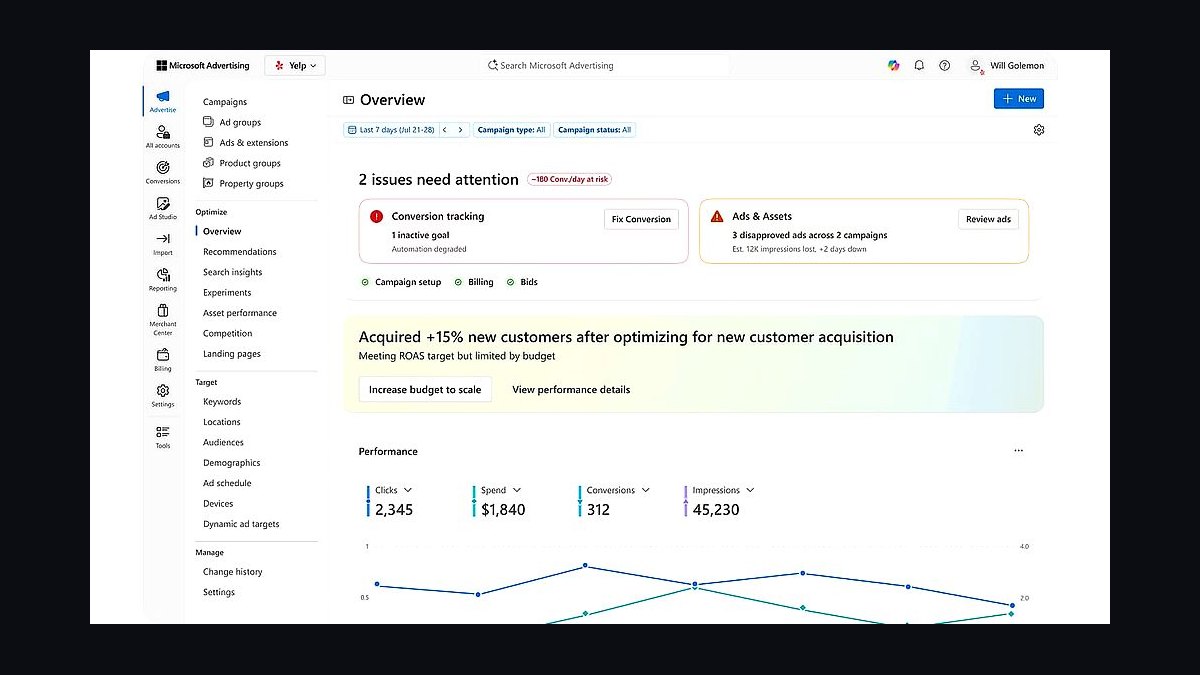This screenshot has height=675, width=1200.
Task: Open Demographics nav item
Action: click(x=232, y=463)
